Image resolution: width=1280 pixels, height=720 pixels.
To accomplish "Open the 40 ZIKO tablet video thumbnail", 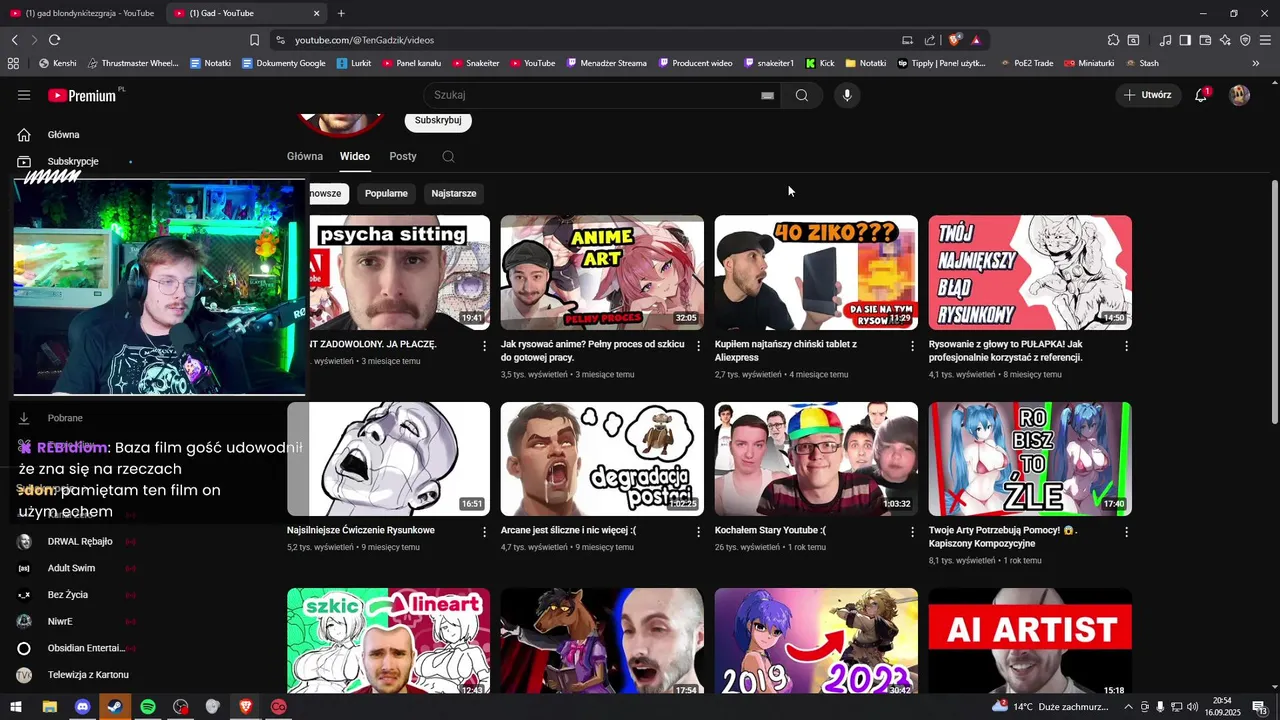I will pyautogui.click(x=816, y=273).
